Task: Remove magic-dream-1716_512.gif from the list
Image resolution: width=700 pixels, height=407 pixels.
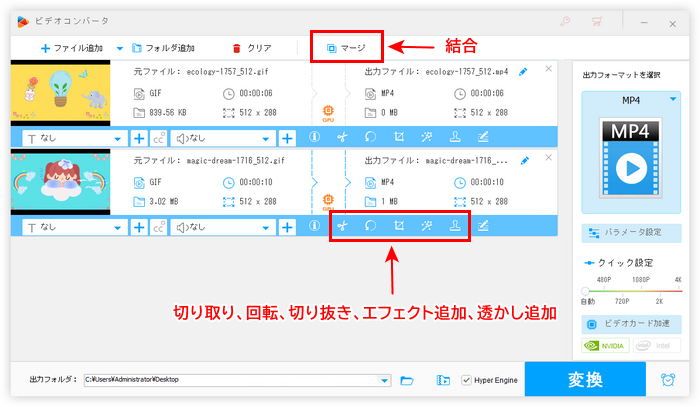Action: tap(549, 158)
